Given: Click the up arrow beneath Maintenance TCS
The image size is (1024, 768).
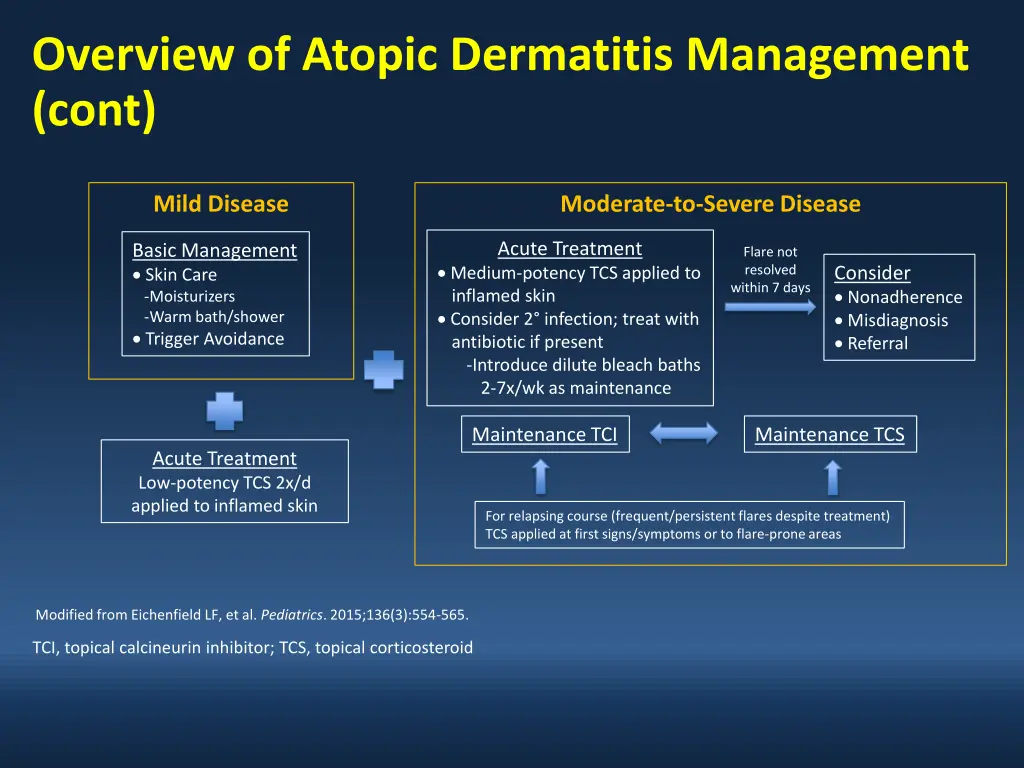Looking at the screenshot, I should 833,477.
